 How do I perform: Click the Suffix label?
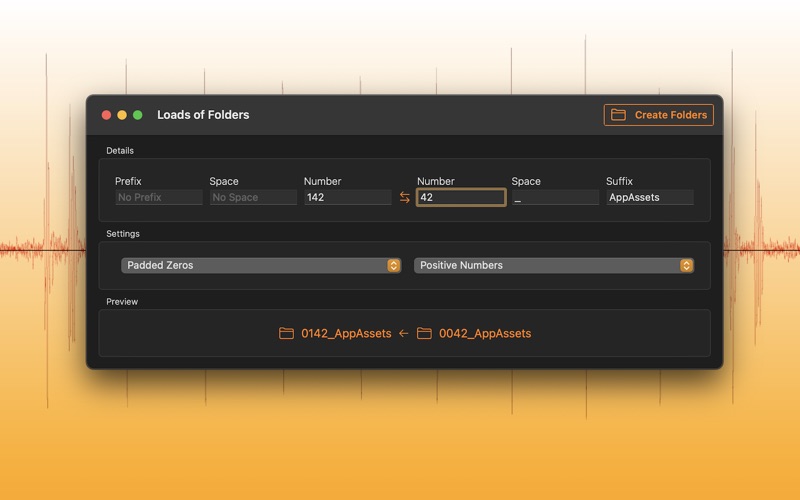pyautogui.click(x=619, y=181)
